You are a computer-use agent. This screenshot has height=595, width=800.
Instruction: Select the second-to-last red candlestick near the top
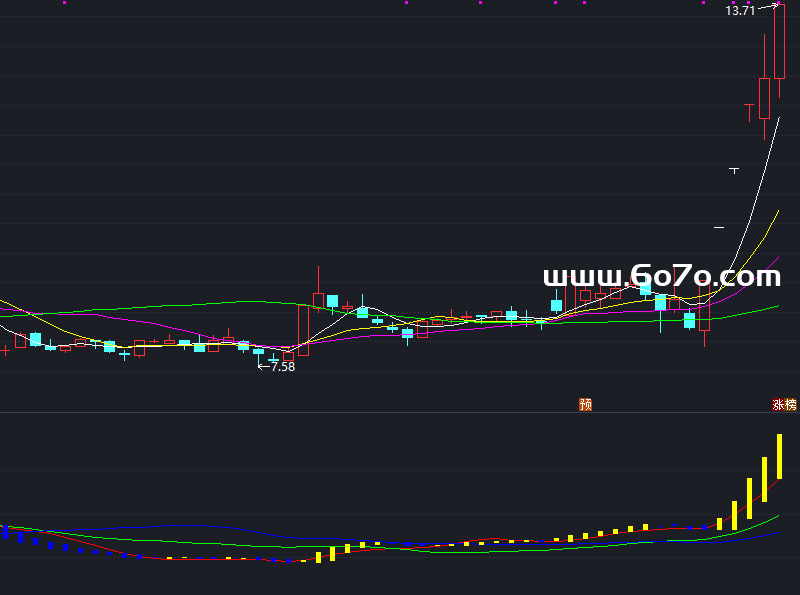pyautogui.click(x=764, y=98)
